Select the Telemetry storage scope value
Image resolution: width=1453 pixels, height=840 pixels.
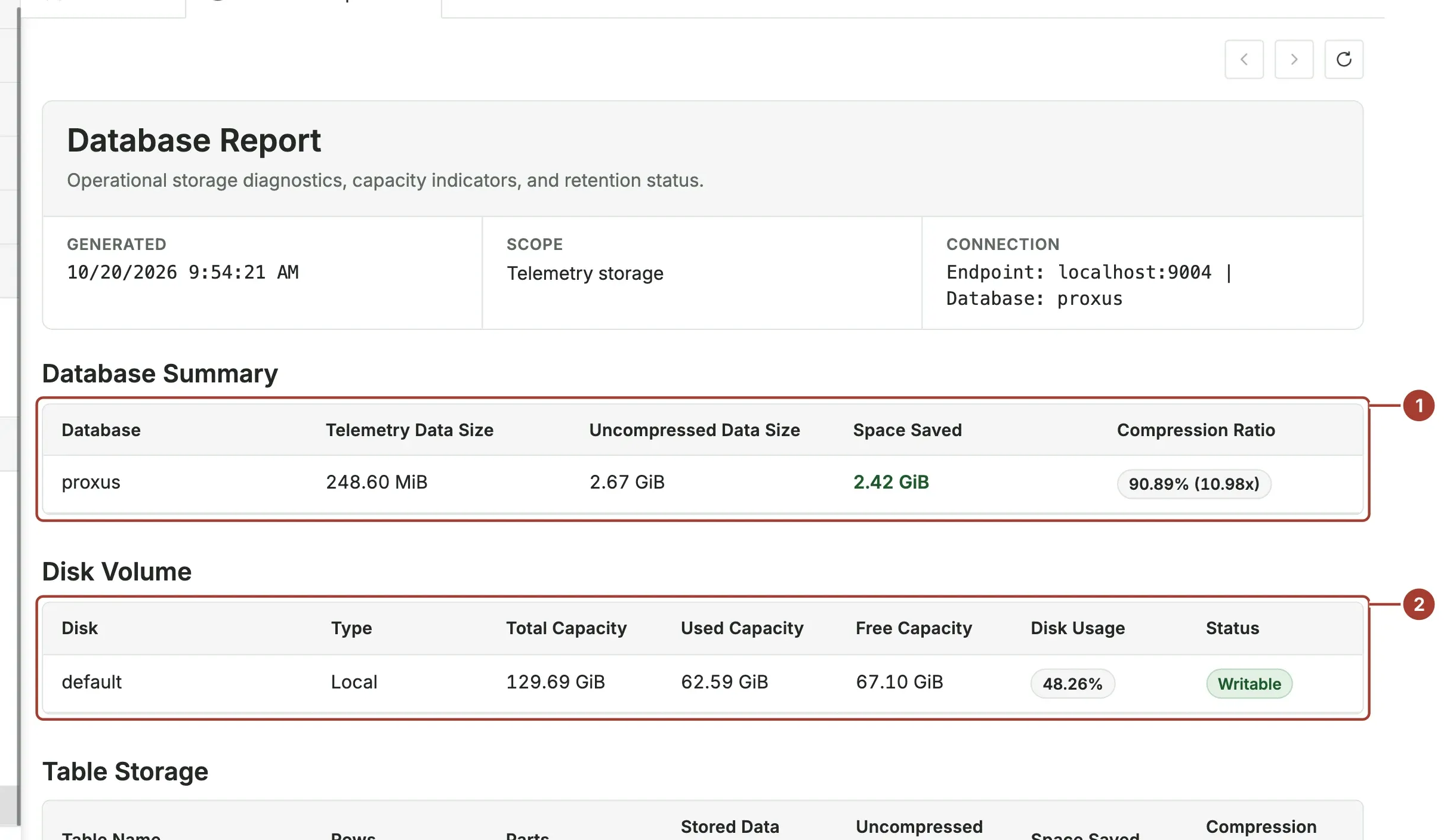[585, 273]
